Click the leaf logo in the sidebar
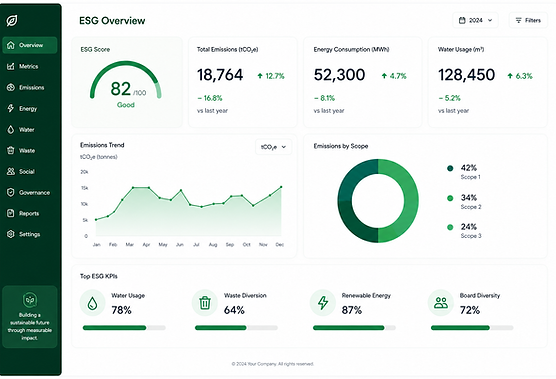 [x=12, y=21]
